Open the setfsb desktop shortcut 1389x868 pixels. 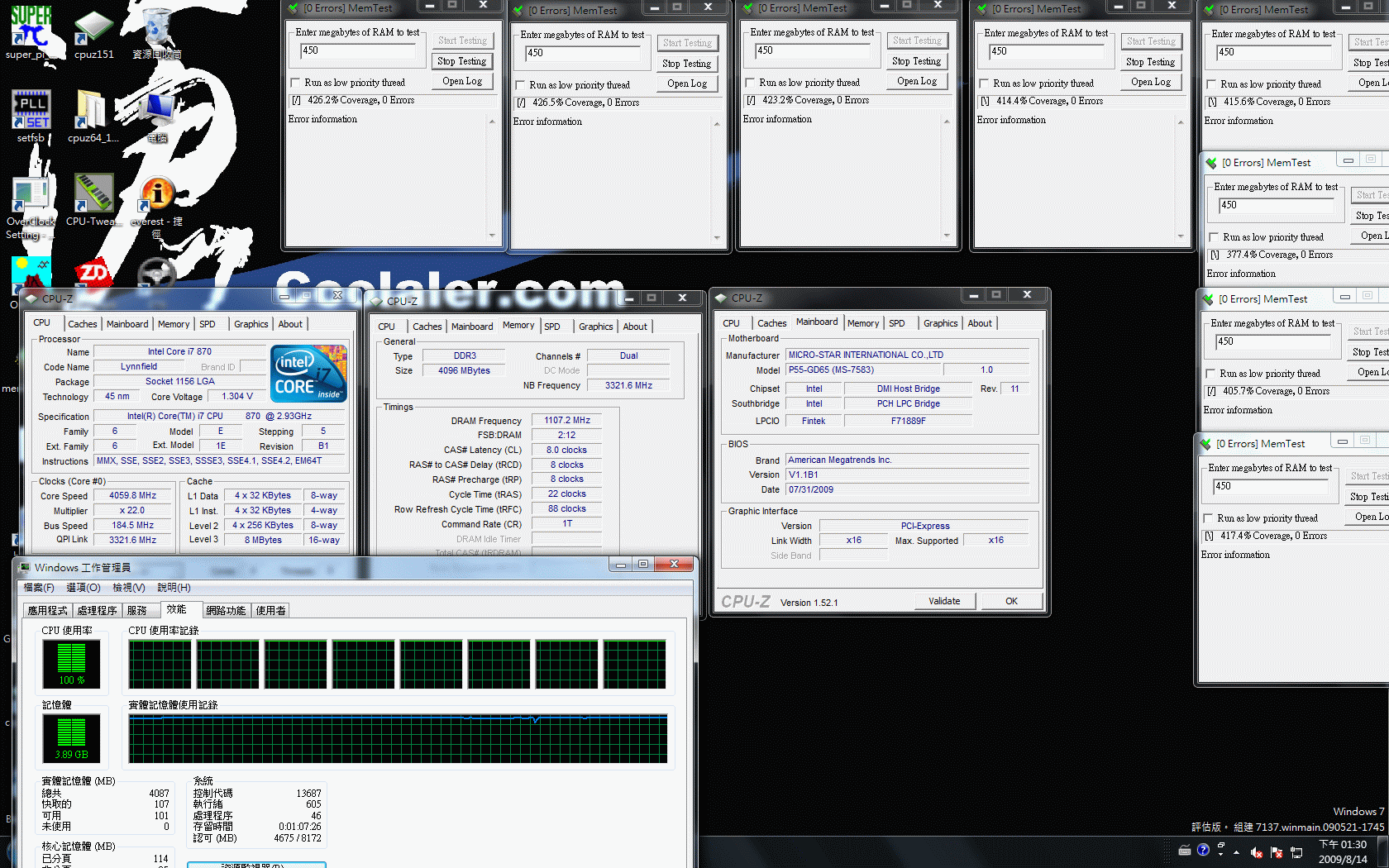(x=31, y=116)
